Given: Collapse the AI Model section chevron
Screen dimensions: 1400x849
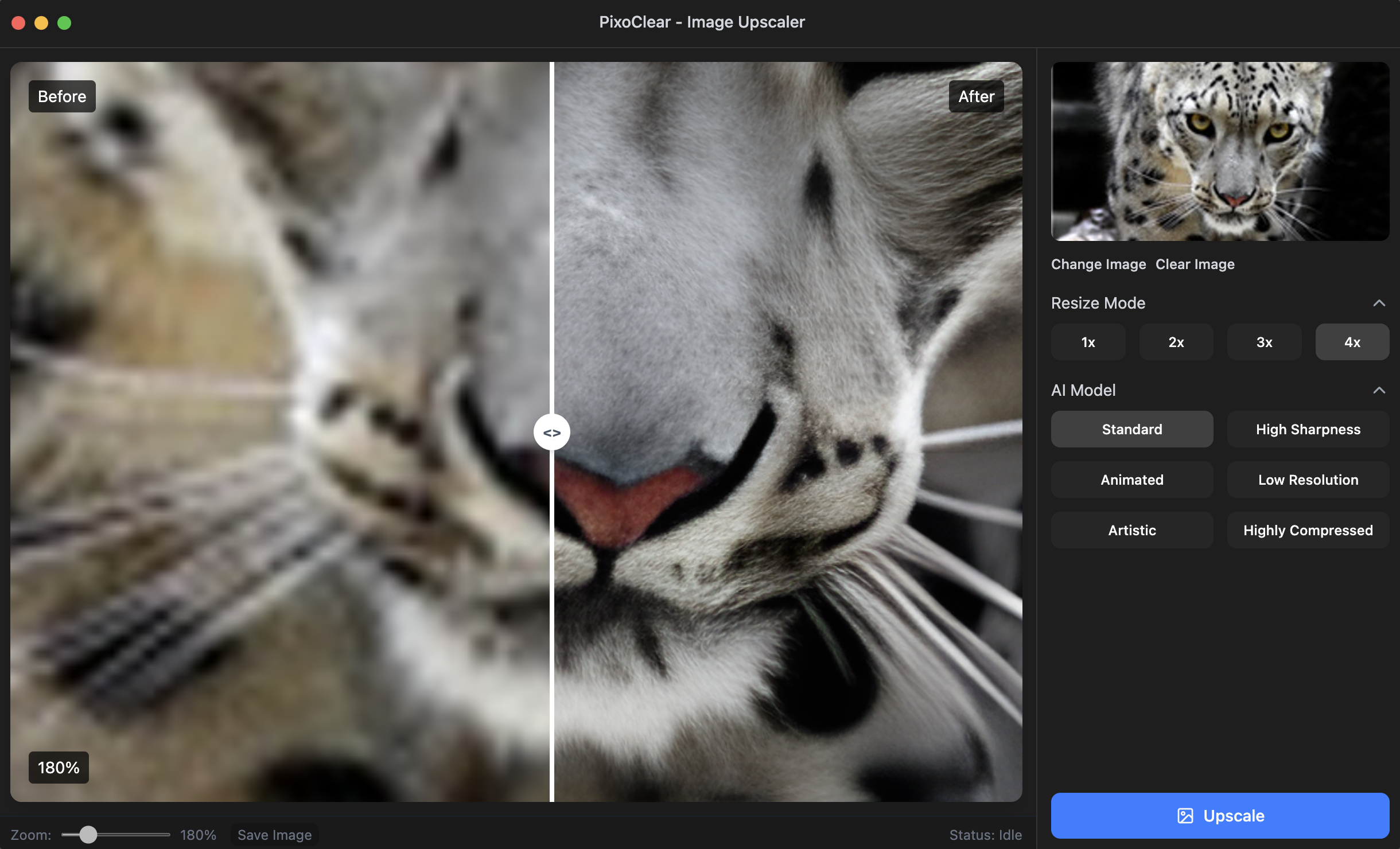Looking at the screenshot, I should [x=1379, y=390].
